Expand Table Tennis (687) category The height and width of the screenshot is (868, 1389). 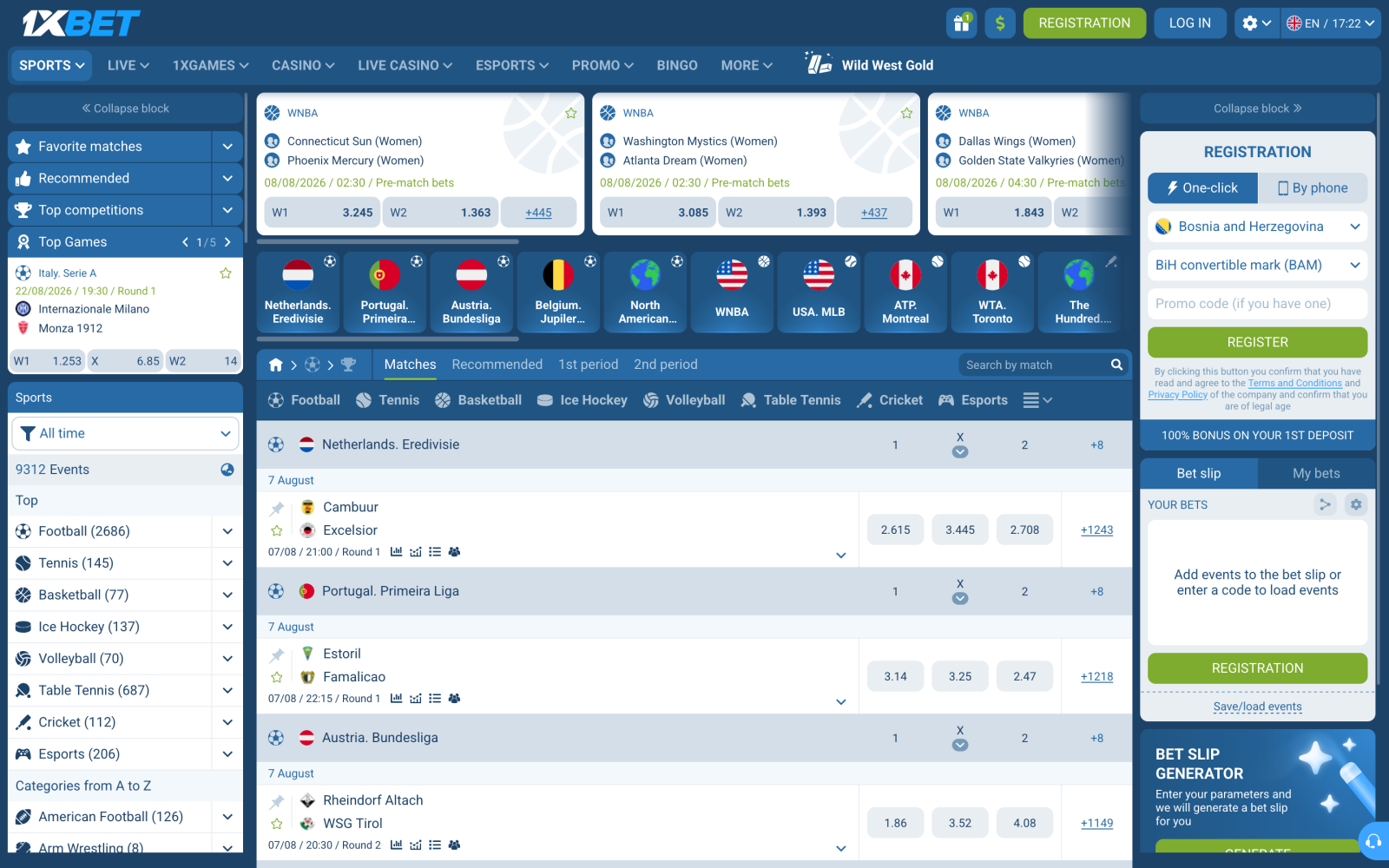coord(227,691)
